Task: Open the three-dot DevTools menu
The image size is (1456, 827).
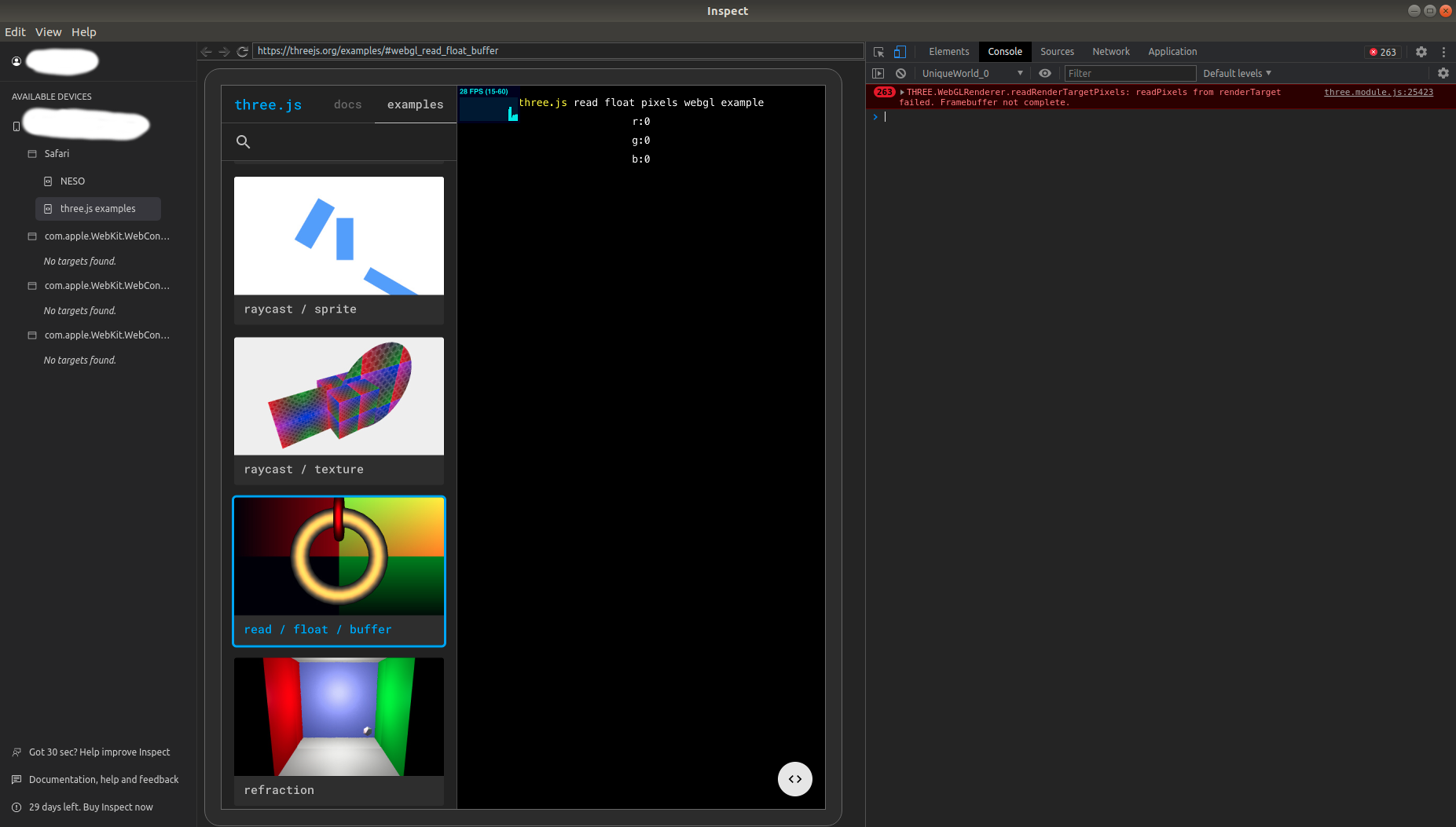Action: (1444, 52)
